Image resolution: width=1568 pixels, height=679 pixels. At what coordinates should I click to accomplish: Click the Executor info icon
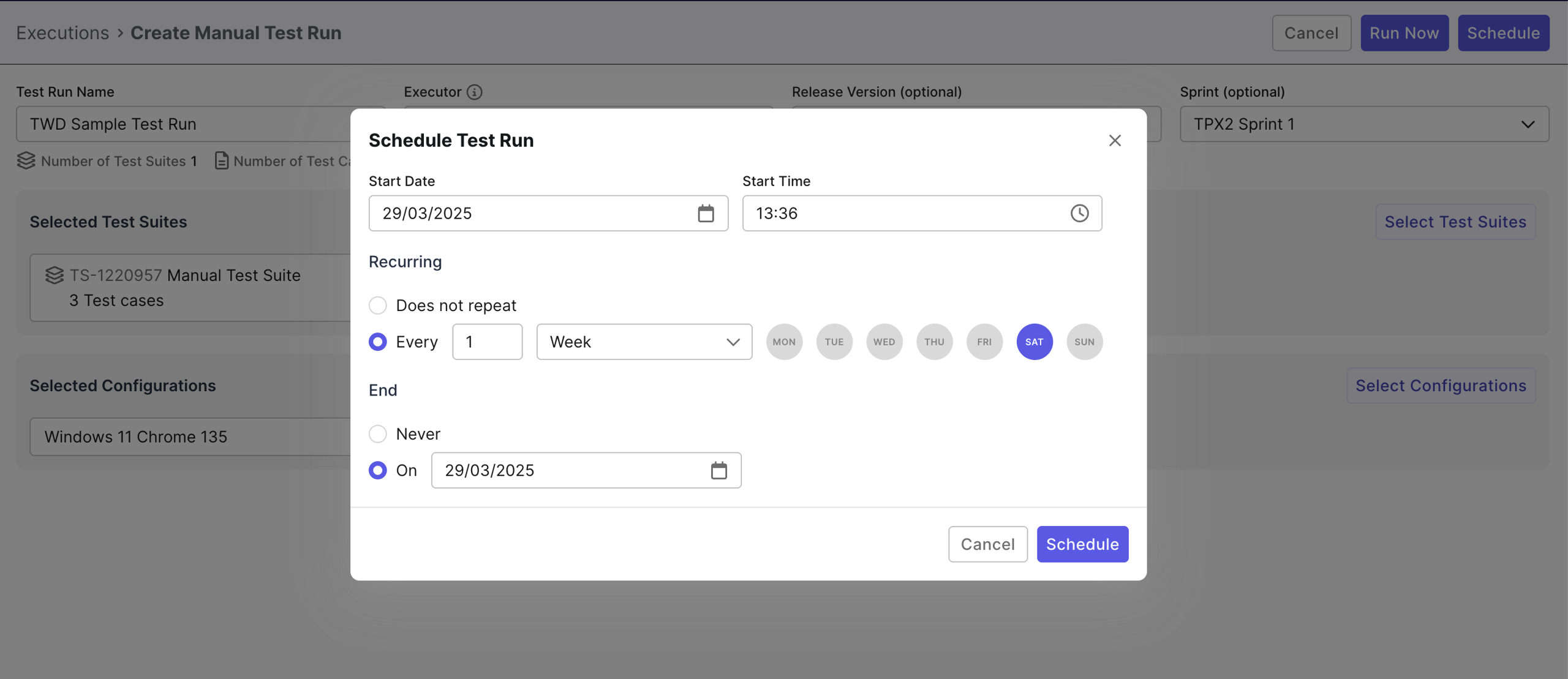pyautogui.click(x=473, y=92)
